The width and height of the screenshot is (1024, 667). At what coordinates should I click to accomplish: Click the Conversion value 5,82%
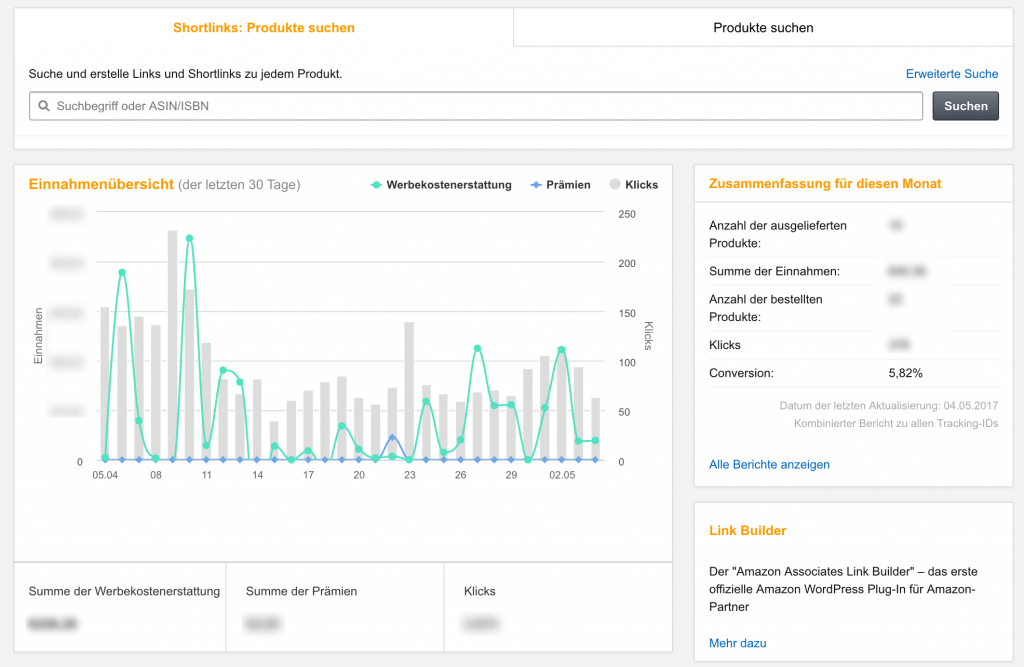[x=905, y=373]
